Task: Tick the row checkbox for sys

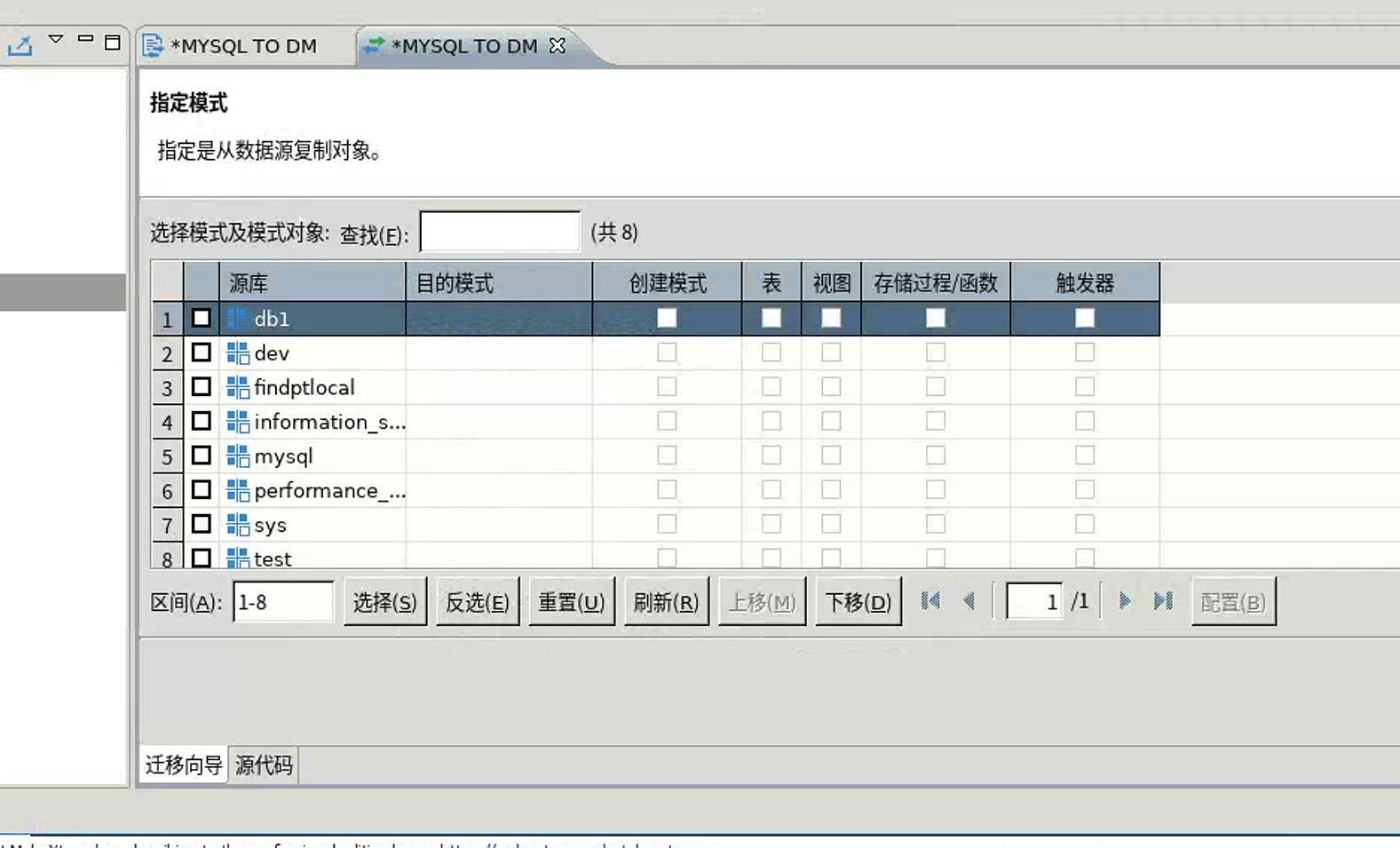Action: (x=202, y=524)
